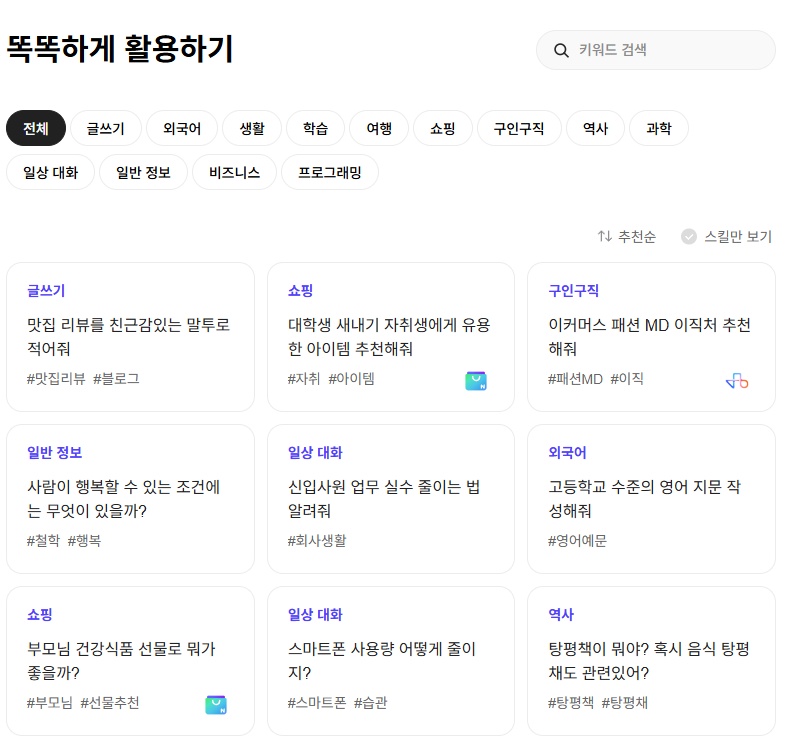Click 구인구직 label on 패션 MD card
The height and width of the screenshot is (742, 792).
(574, 290)
